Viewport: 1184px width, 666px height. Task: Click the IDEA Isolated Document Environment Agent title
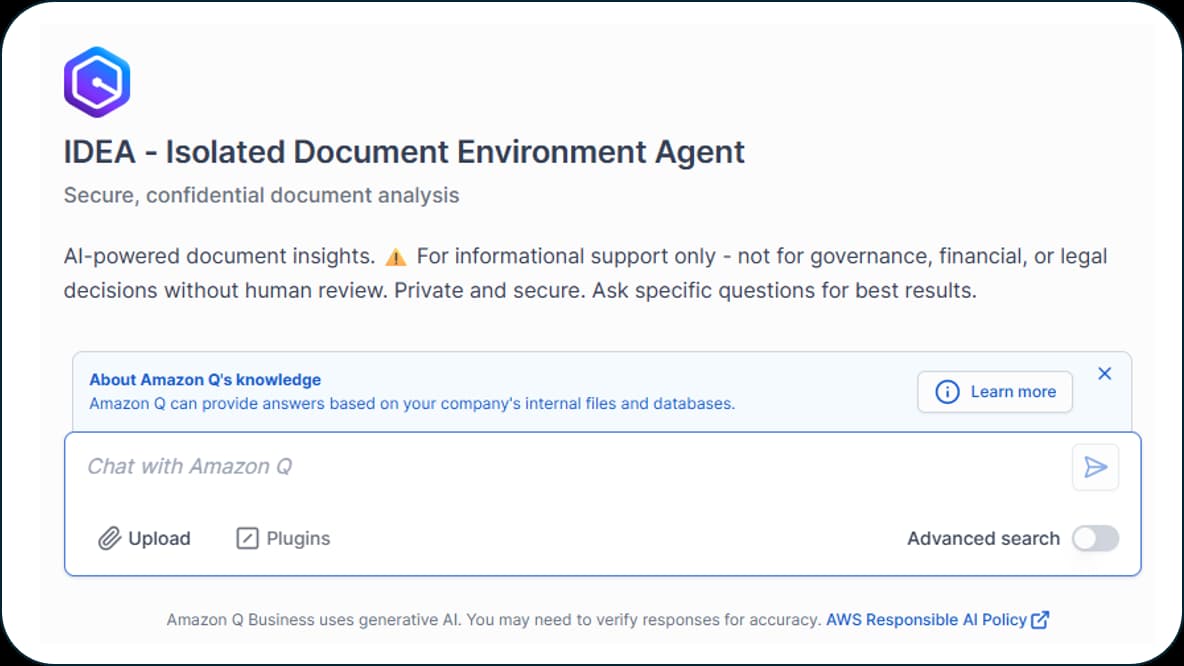[404, 152]
